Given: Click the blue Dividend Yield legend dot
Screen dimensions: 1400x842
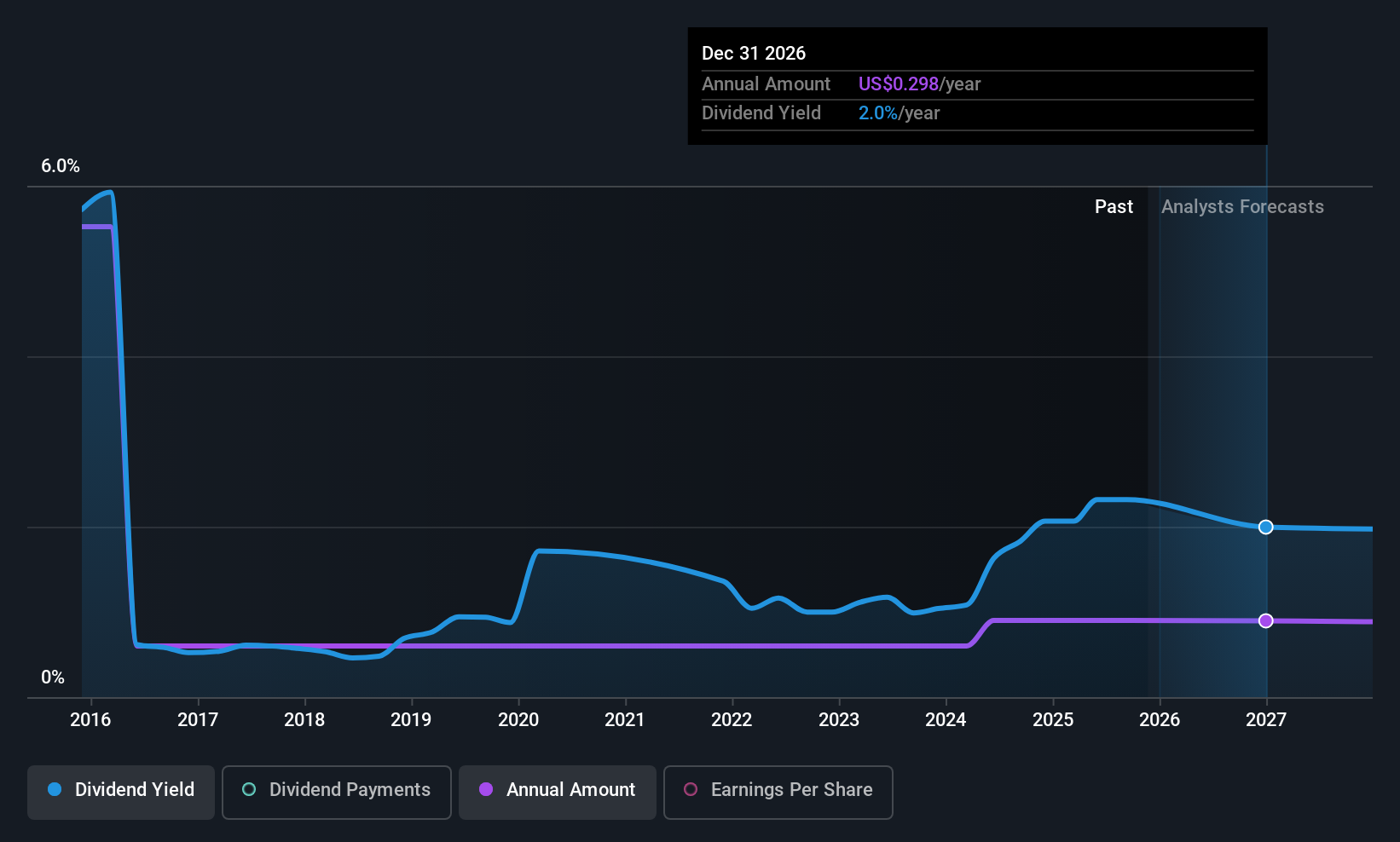Looking at the screenshot, I should pyautogui.click(x=55, y=790).
